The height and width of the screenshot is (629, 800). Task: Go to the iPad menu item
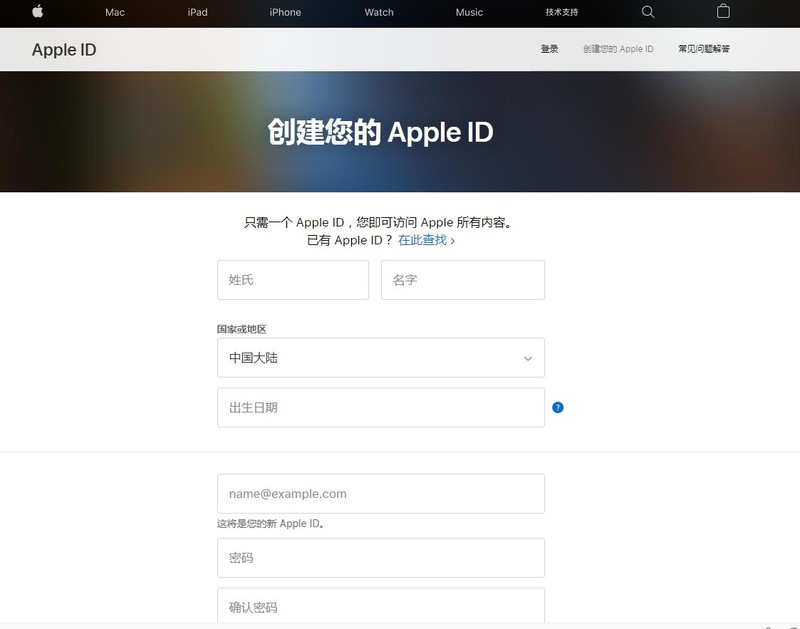click(197, 12)
